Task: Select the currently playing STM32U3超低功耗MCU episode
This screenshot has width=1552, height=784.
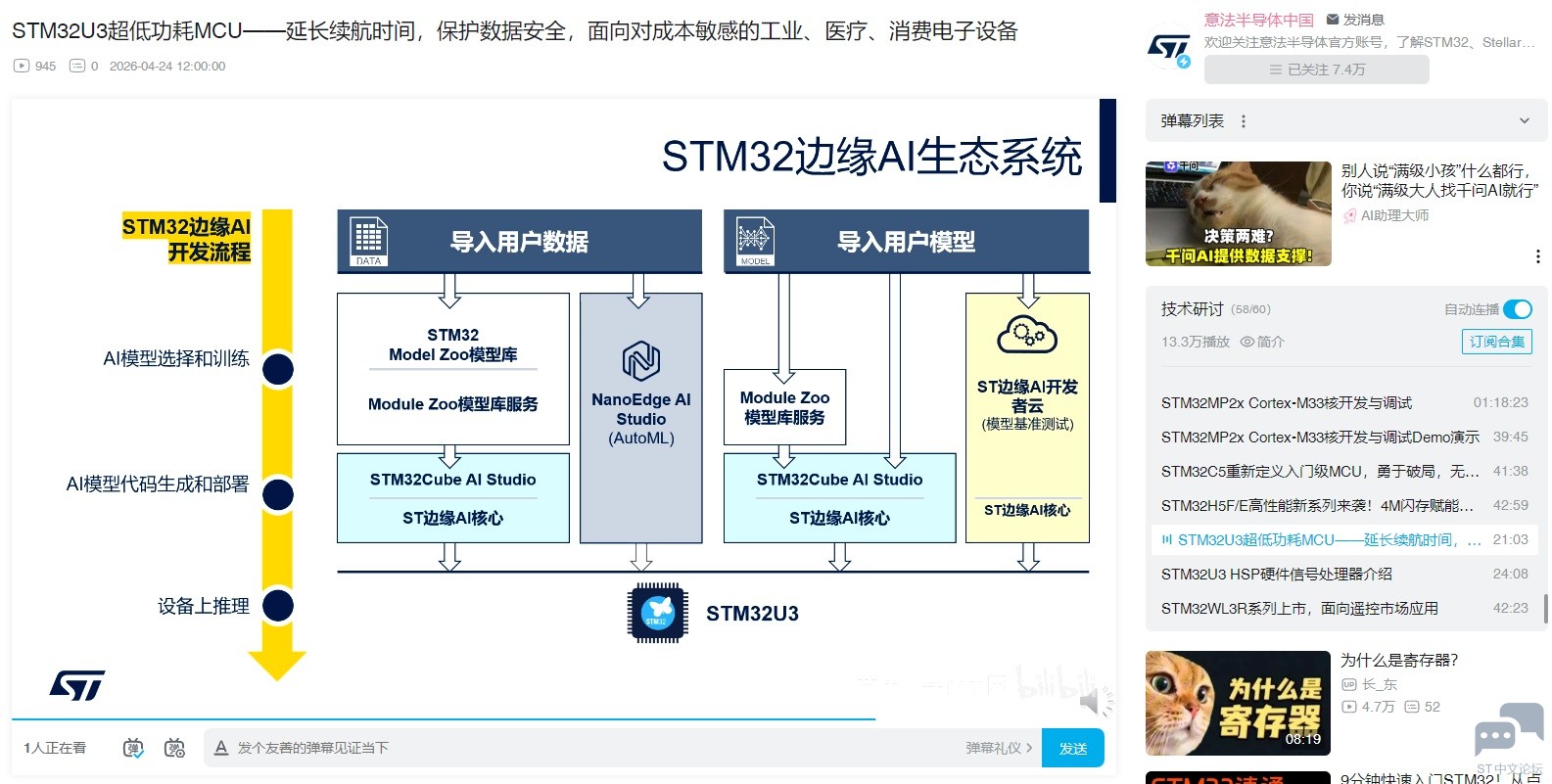Action: point(1344,539)
